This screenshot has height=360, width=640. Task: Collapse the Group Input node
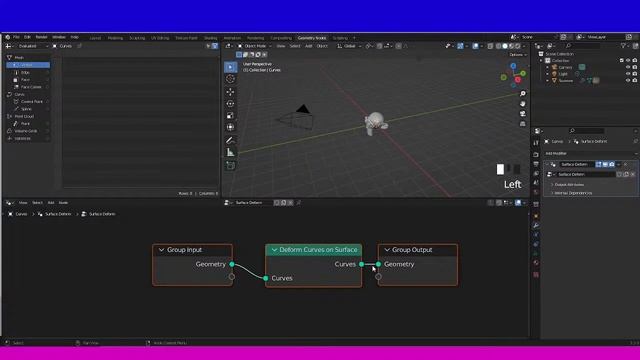162,250
